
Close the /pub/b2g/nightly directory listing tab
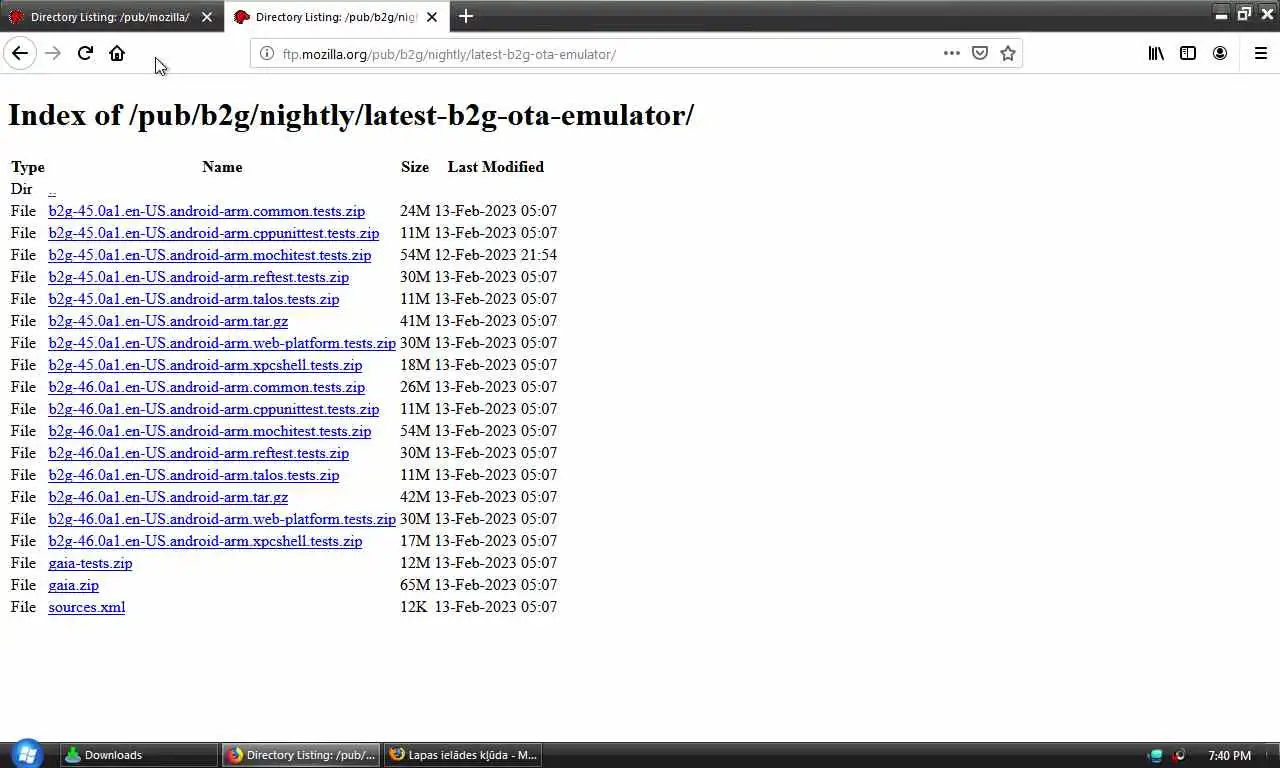432,17
